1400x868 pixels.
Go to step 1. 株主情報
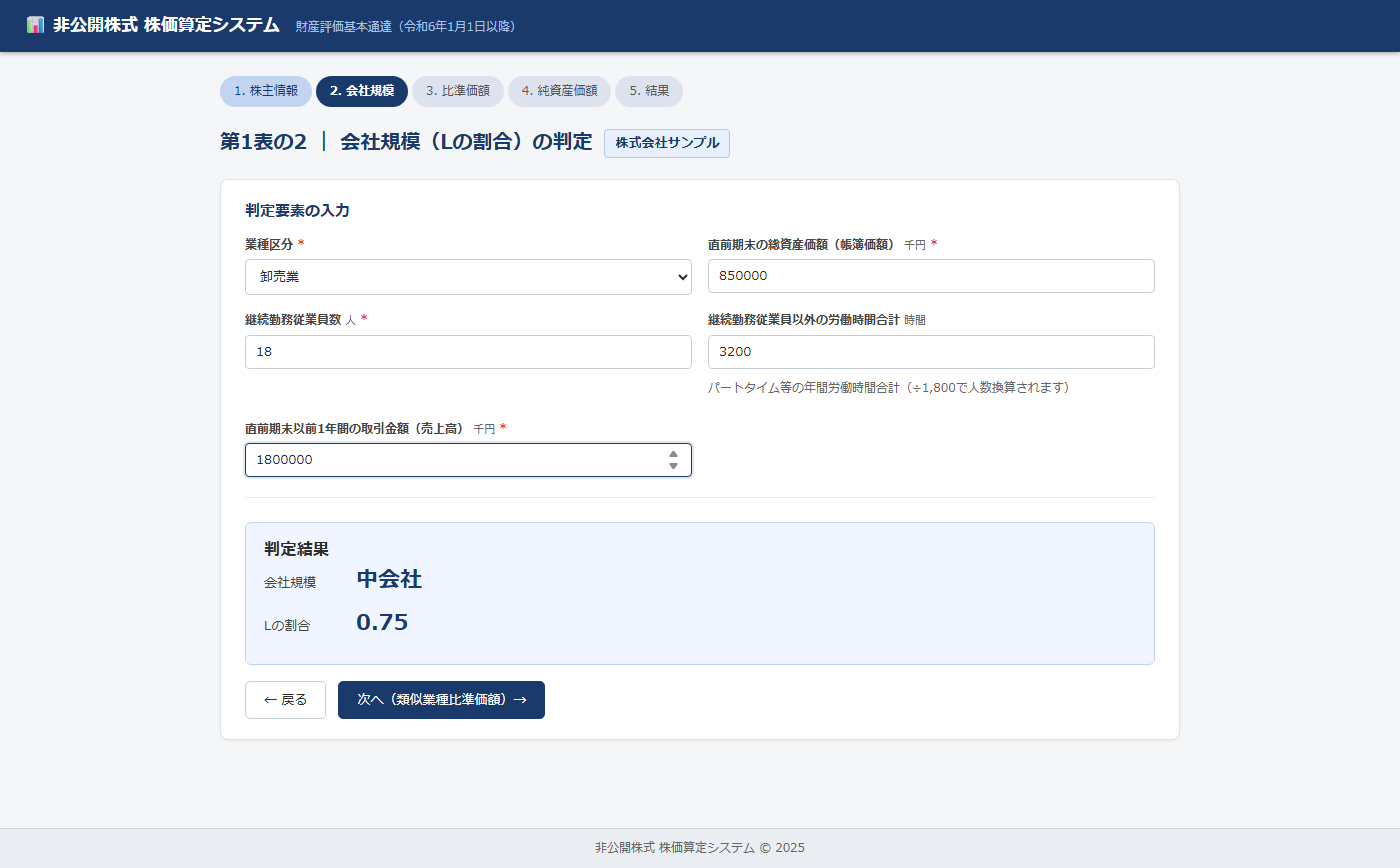266,91
